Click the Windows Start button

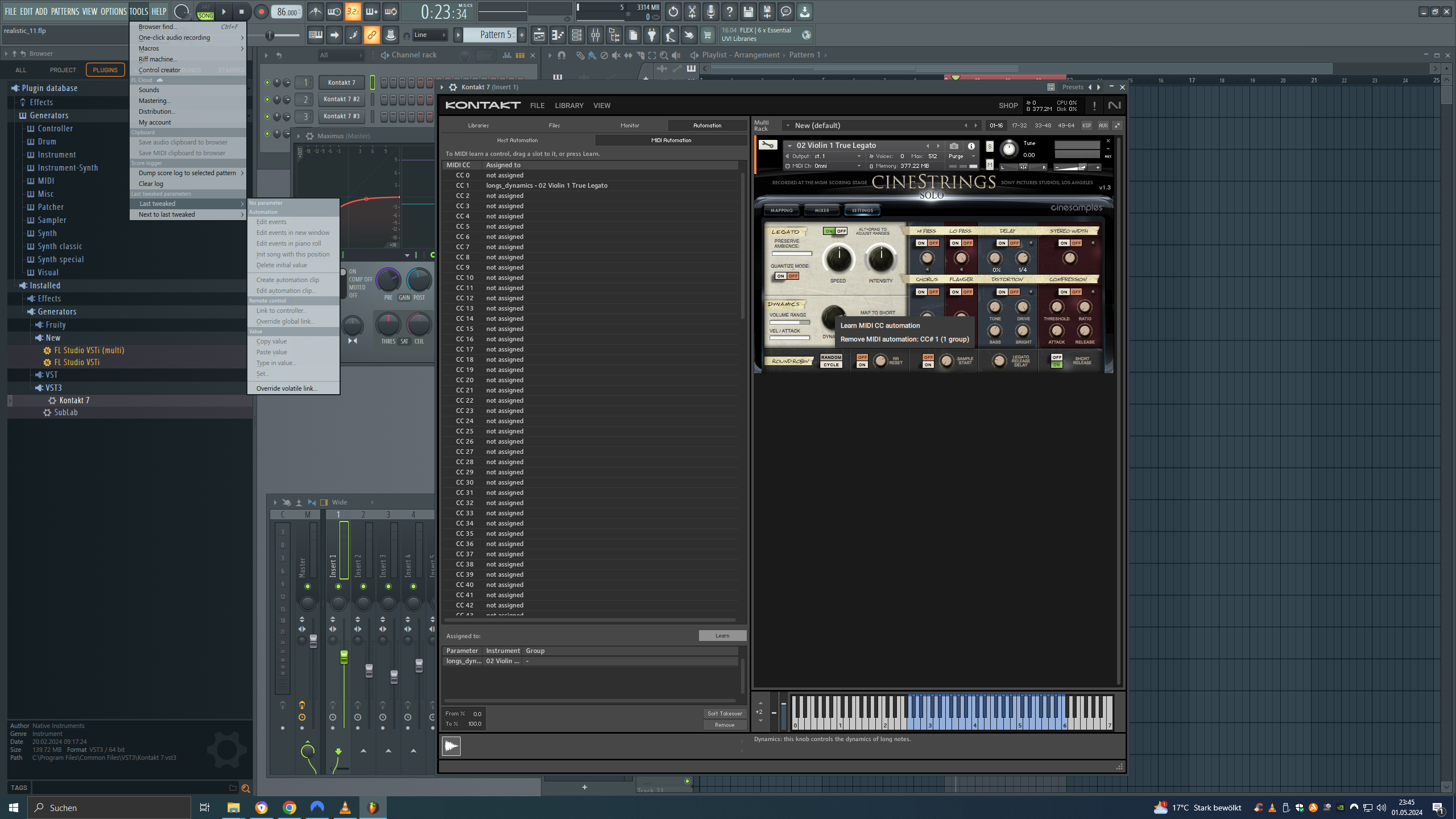pos(14,808)
